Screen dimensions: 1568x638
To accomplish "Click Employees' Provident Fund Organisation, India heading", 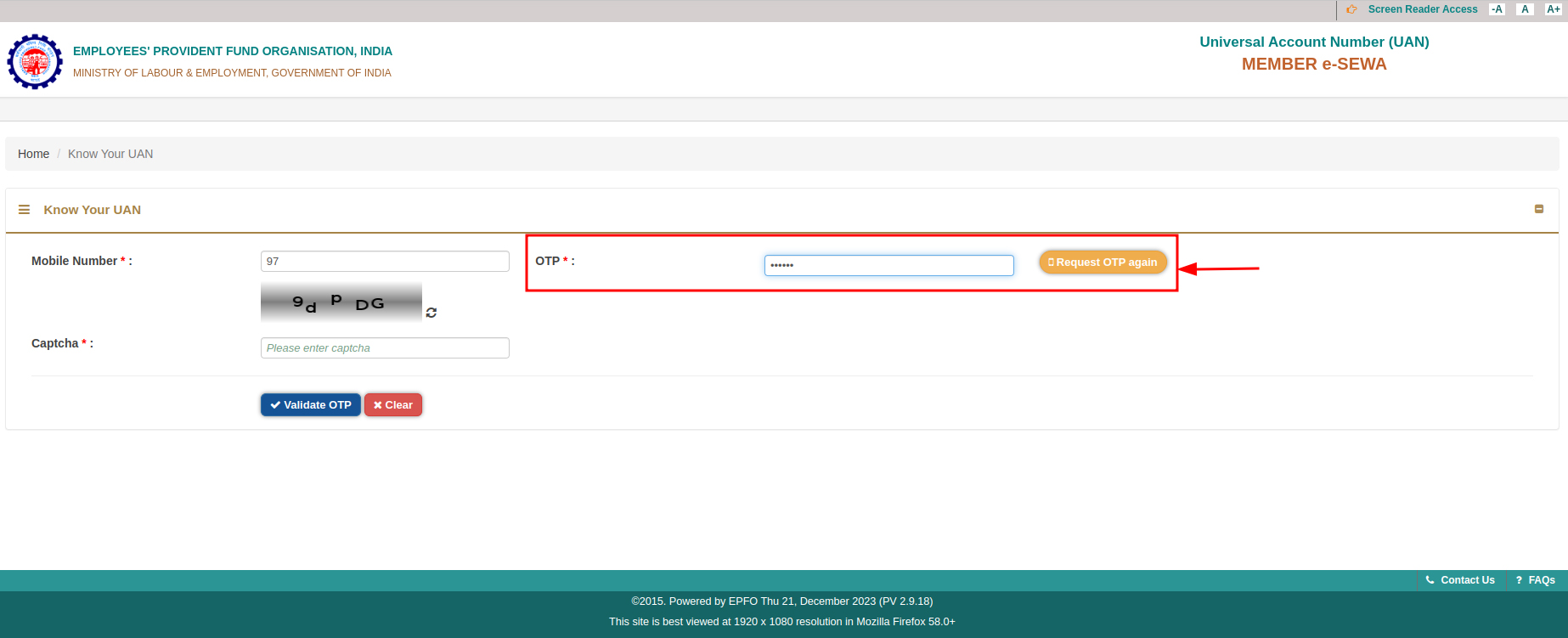I will pos(233,51).
